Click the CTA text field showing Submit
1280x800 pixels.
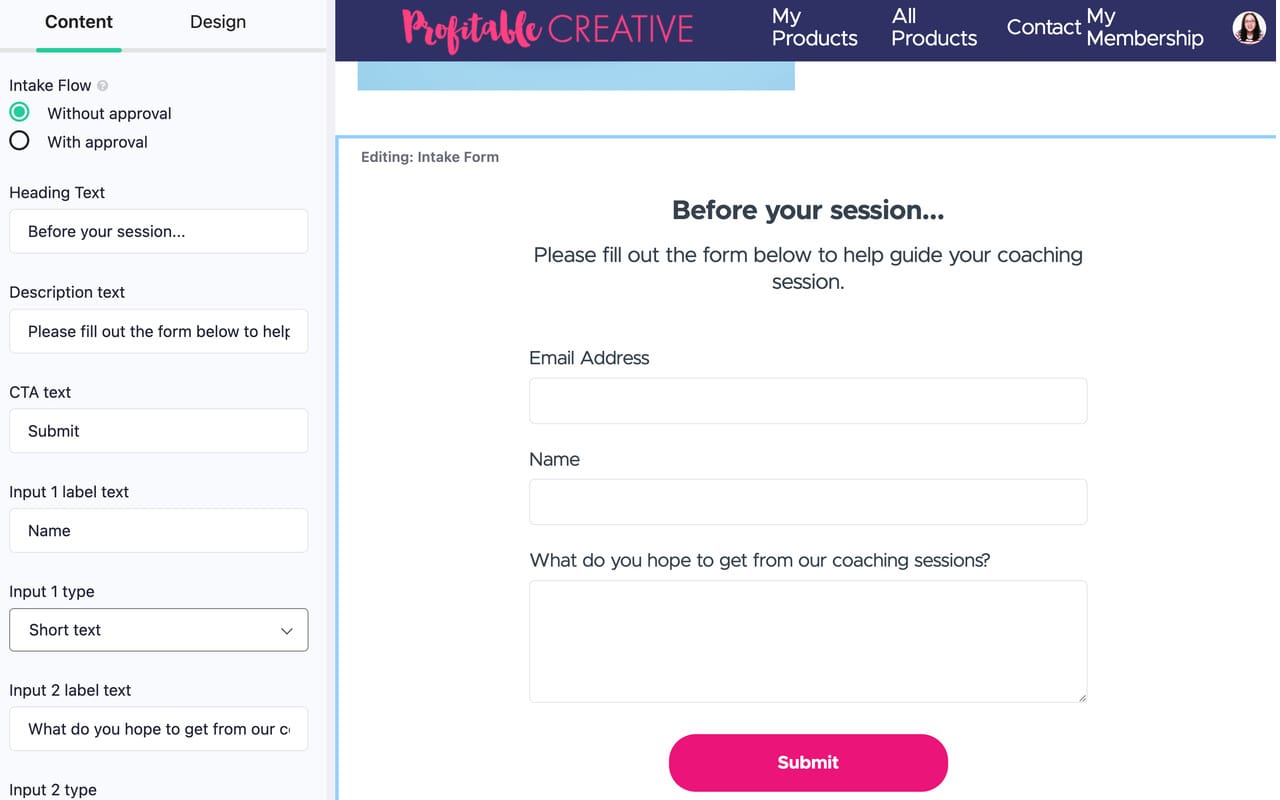click(158, 431)
